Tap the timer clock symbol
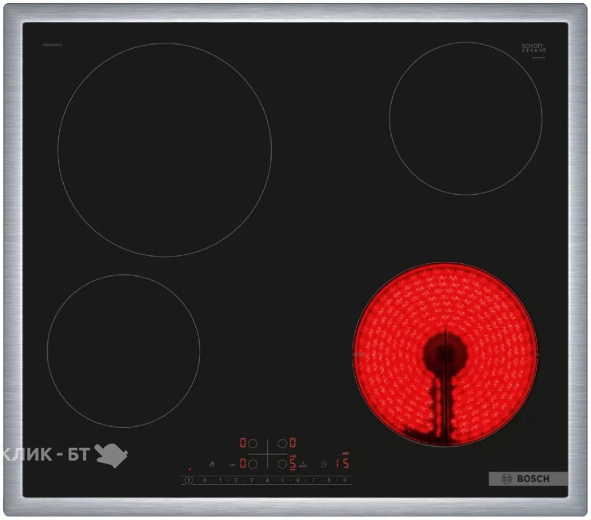 coord(324,464)
